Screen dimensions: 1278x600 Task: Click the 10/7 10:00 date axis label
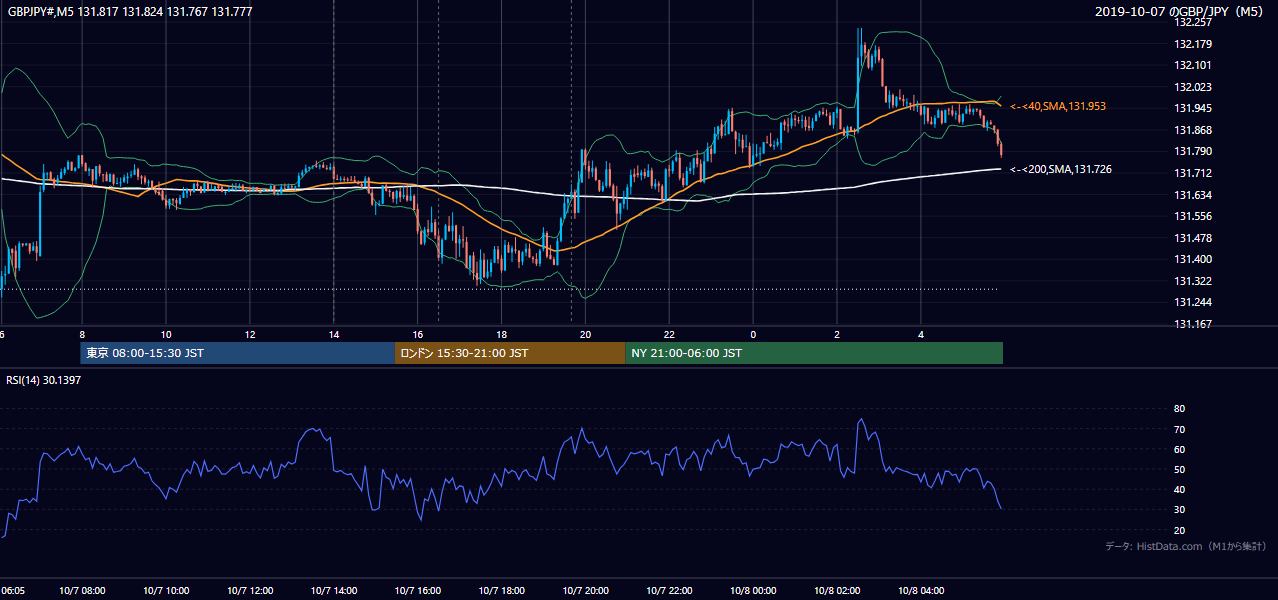point(165,591)
